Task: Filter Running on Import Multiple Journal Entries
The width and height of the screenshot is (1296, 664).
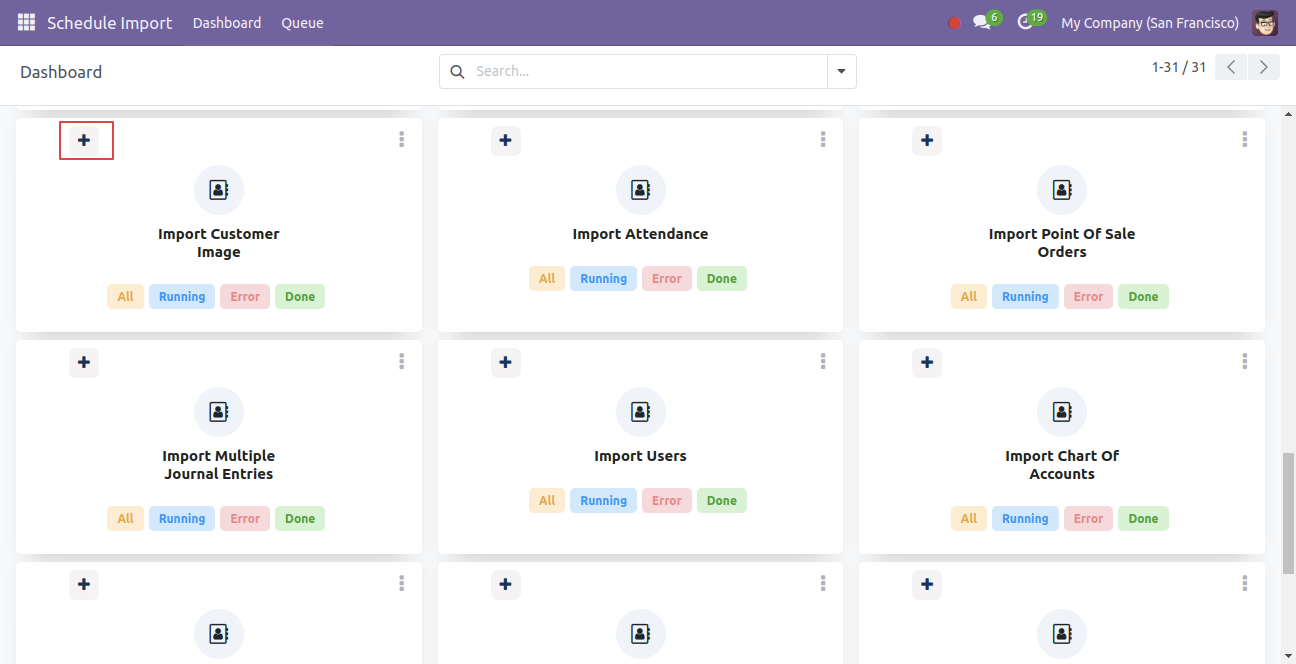Action: click(x=182, y=519)
